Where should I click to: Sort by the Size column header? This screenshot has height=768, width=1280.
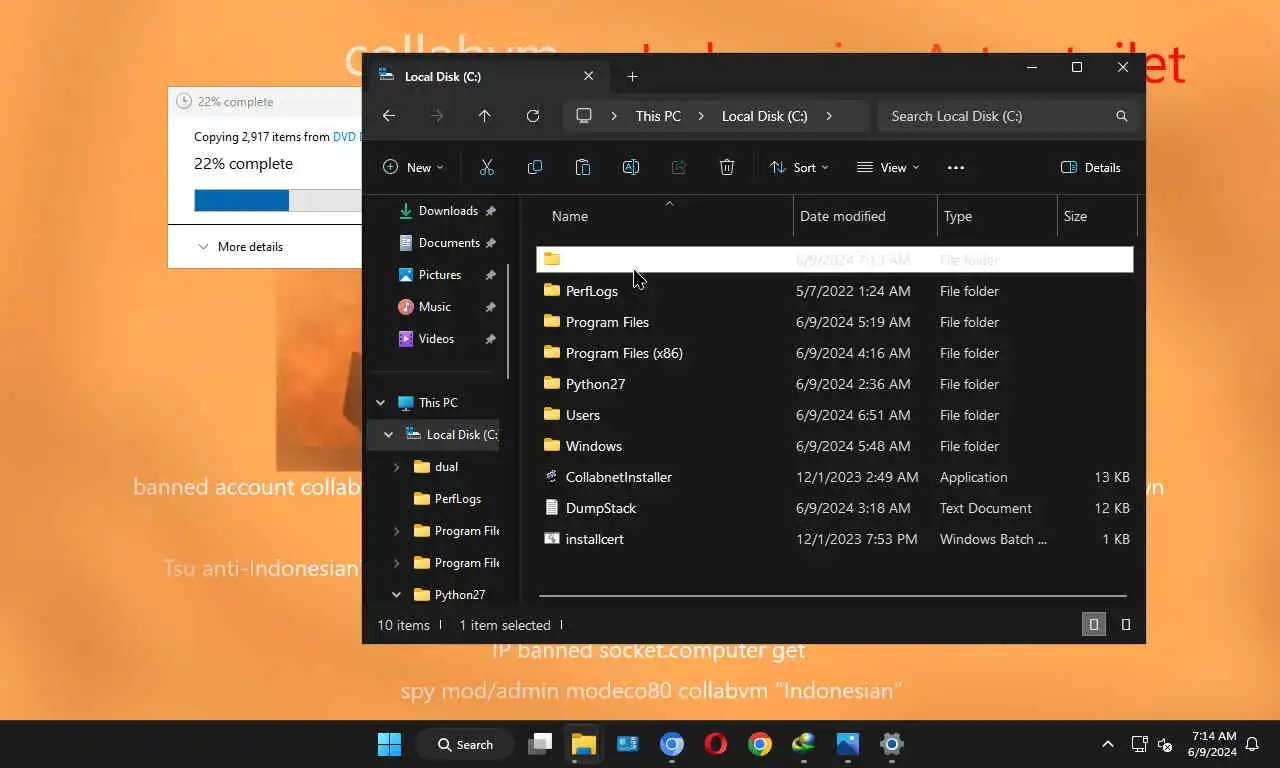(x=1097, y=216)
